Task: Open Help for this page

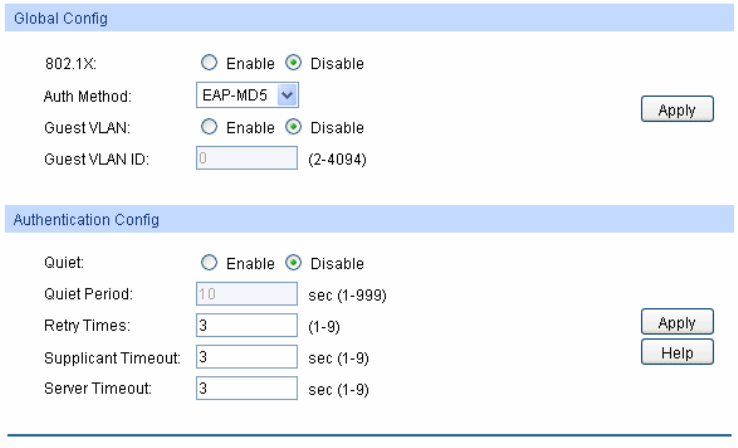Action: click(679, 352)
